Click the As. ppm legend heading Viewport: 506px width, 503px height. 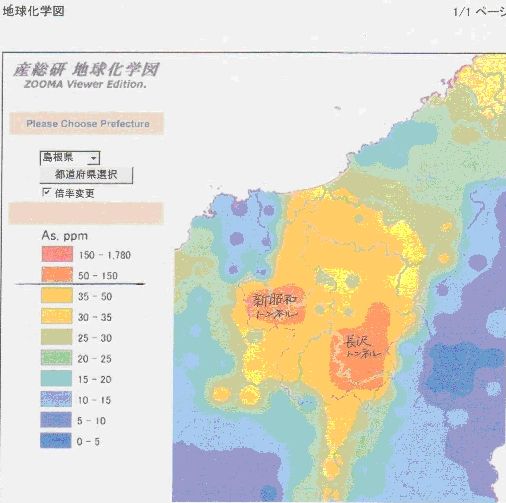[65, 236]
